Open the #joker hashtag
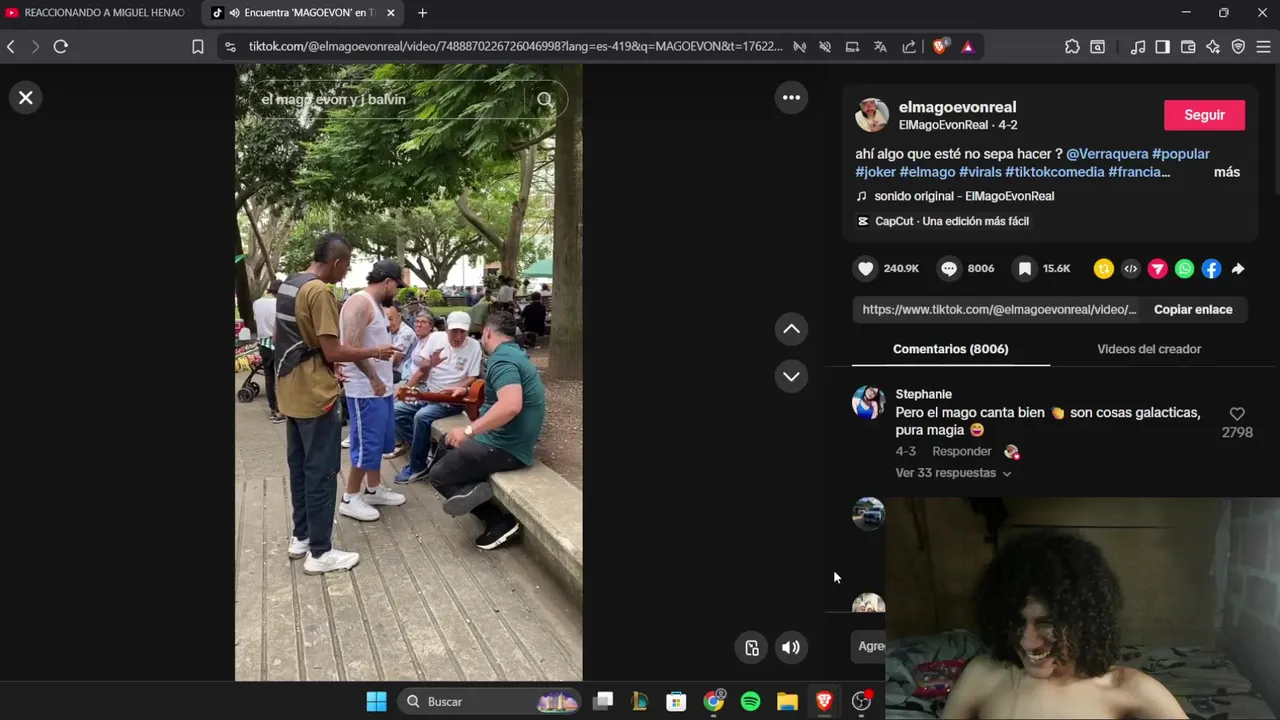 point(876,172)
